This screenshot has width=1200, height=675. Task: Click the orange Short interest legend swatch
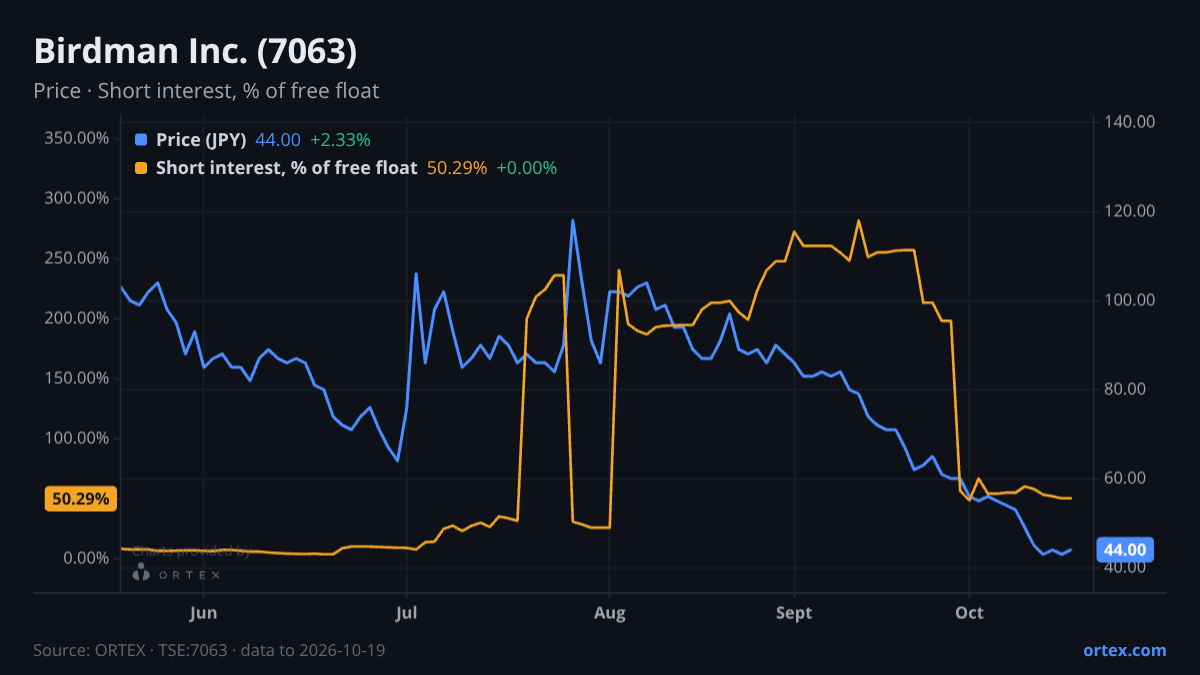pyautogui.click(x=141, y=168)
